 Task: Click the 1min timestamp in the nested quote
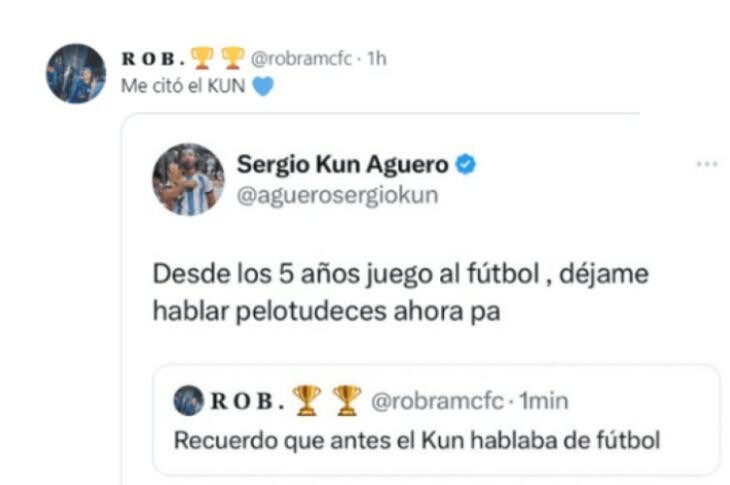pyautogui.click(x=543, y=401)
